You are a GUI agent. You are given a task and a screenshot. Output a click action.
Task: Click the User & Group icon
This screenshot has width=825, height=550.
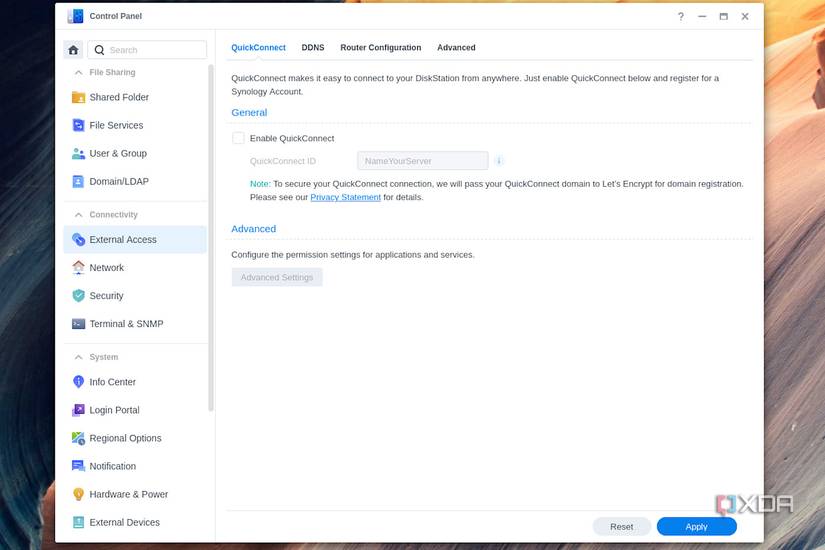coord(78,153)
